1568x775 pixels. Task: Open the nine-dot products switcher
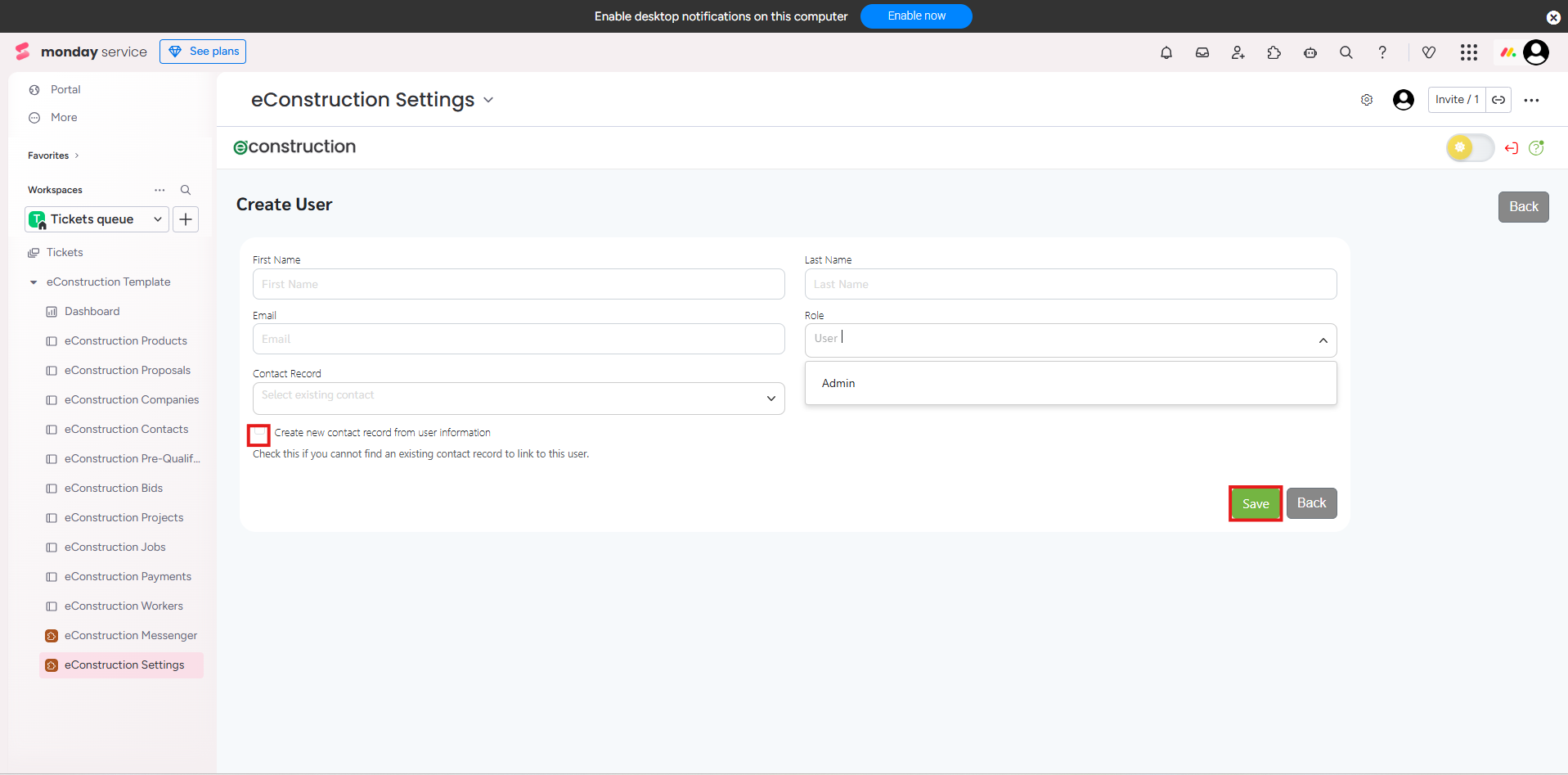point(1468,52)
